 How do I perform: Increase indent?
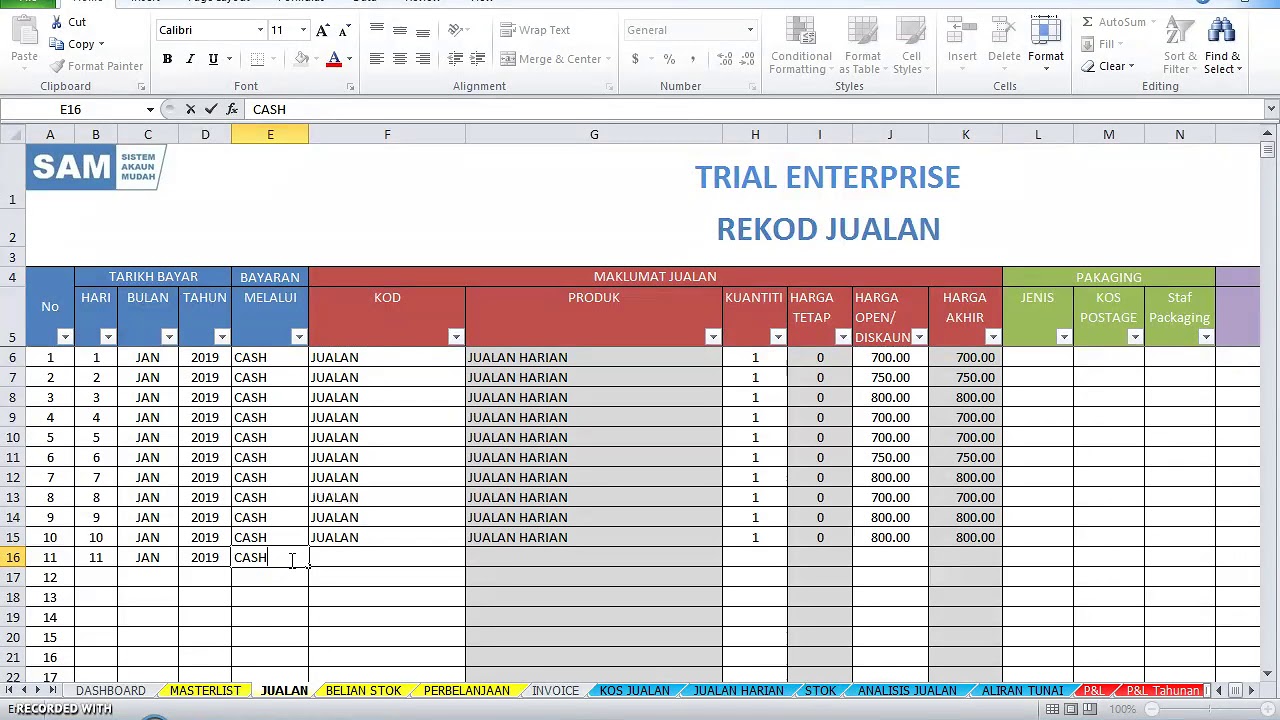pyautogui.click(x=478, y=59)
